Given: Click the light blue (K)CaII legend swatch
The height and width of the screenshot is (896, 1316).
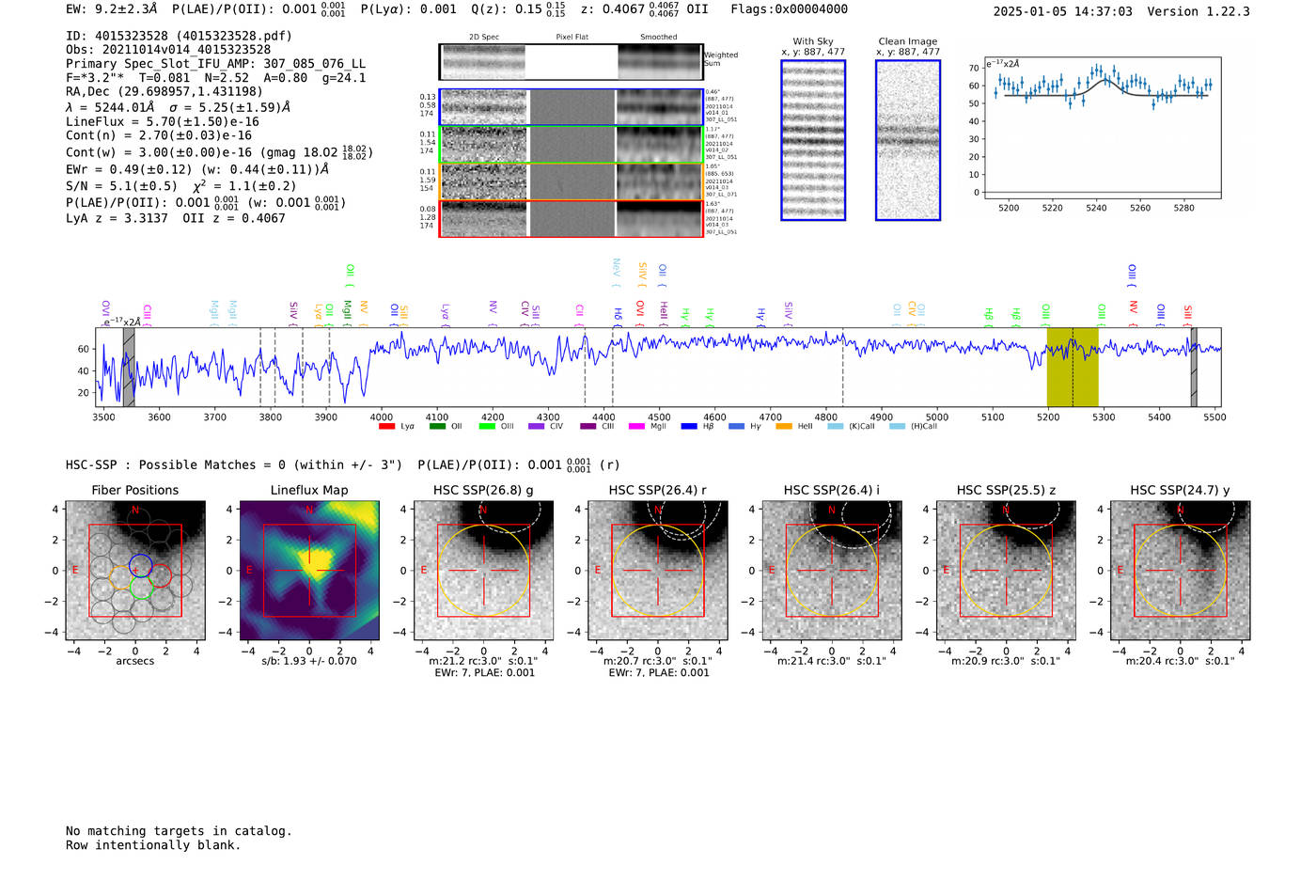Looking at the screenshot, I should (x=836, y=427).
